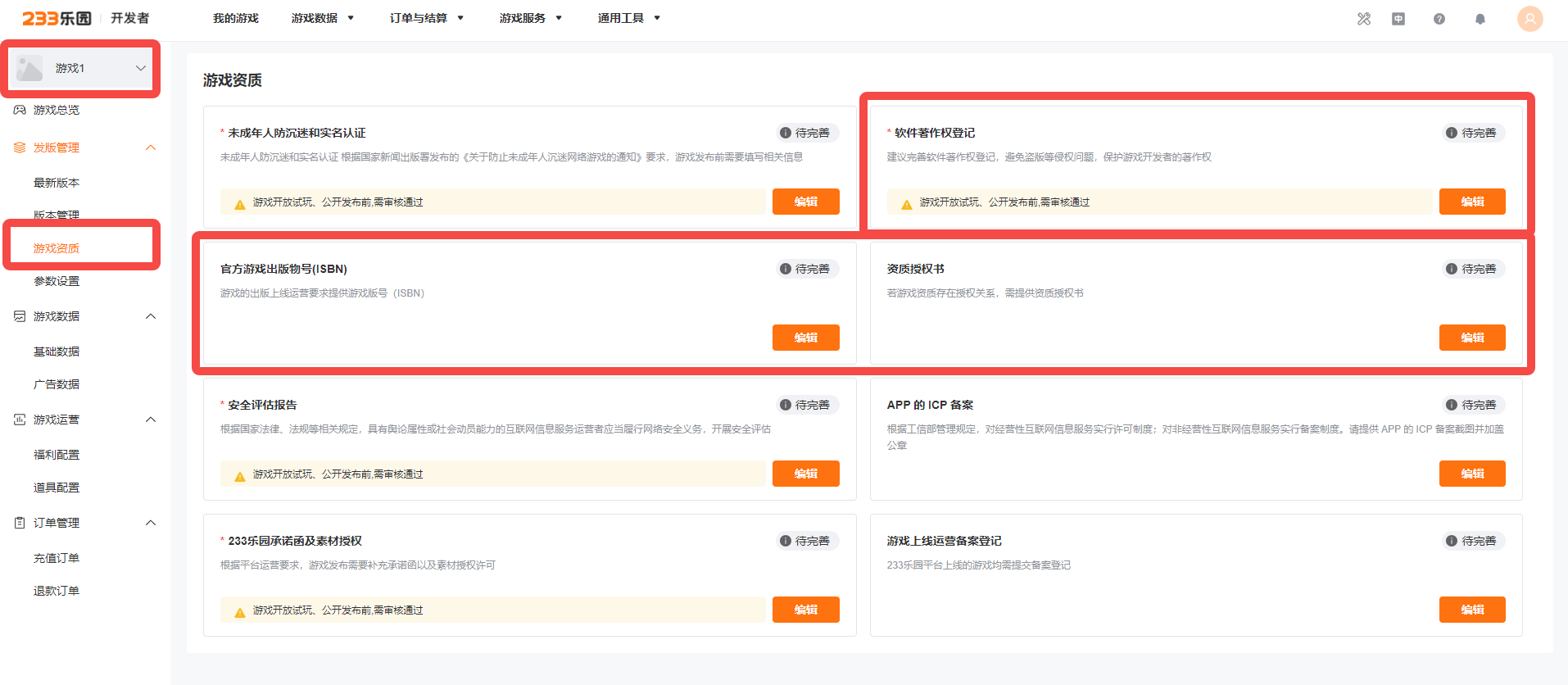Viewport: 1568px width, 685px height.
Task: Click the 开发者 label beside logo
Action: 130,18
